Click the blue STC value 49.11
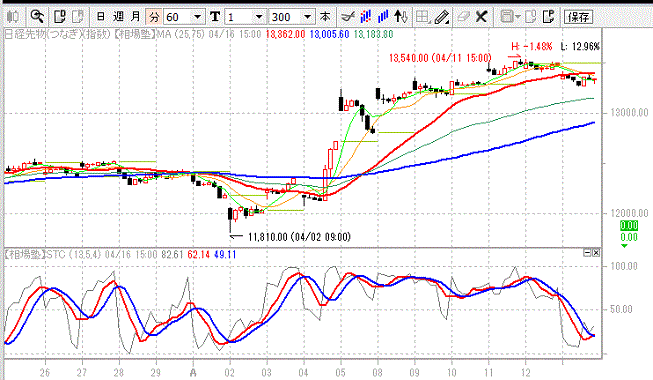653x380 pixels. pos(225,254)
